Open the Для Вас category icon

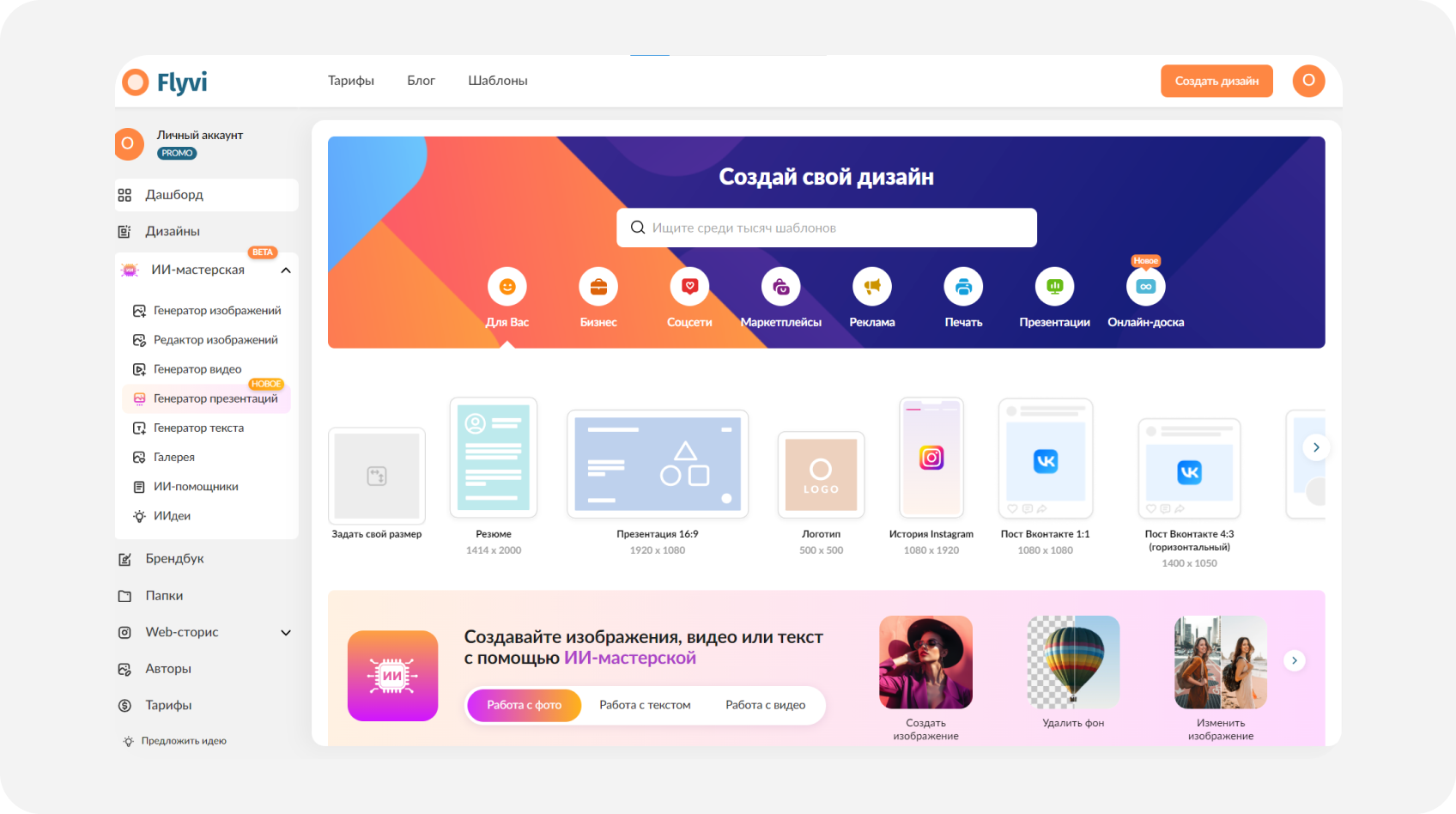coord(507,287)
